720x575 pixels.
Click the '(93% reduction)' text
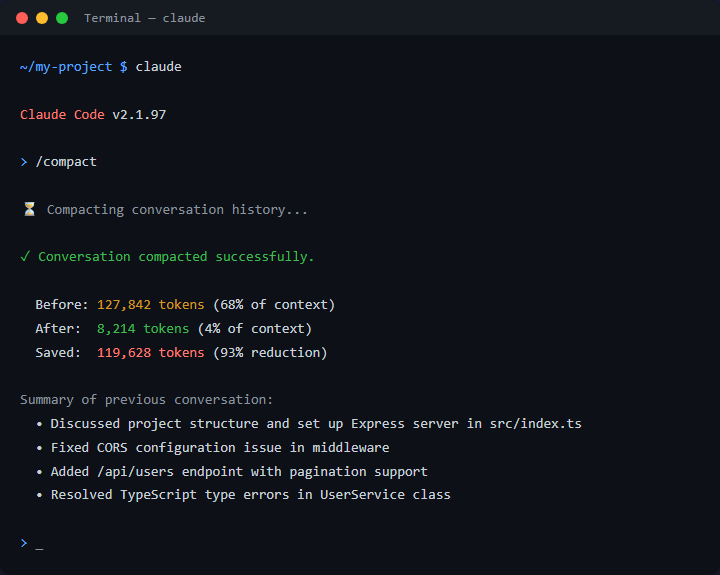click(270, 352)
